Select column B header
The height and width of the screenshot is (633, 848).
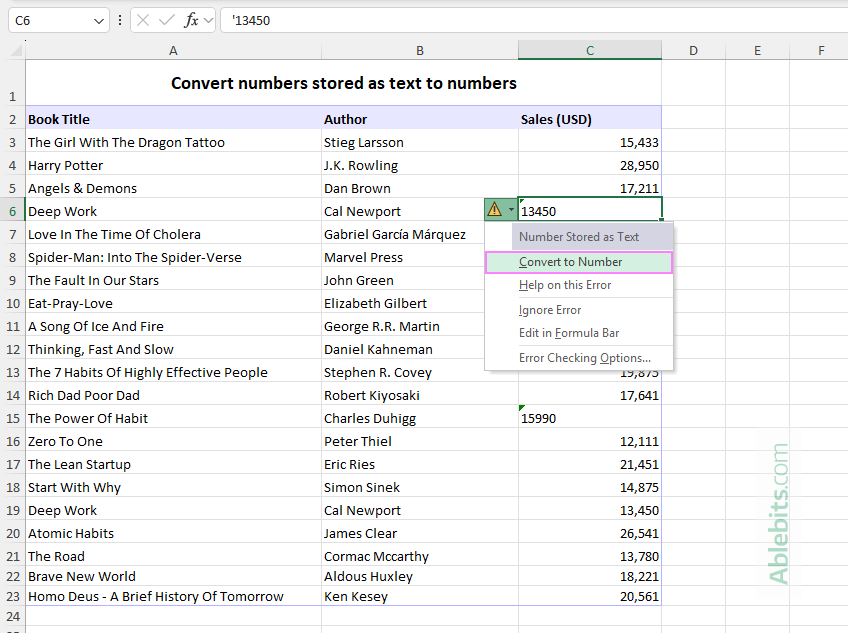pos(420,50)
